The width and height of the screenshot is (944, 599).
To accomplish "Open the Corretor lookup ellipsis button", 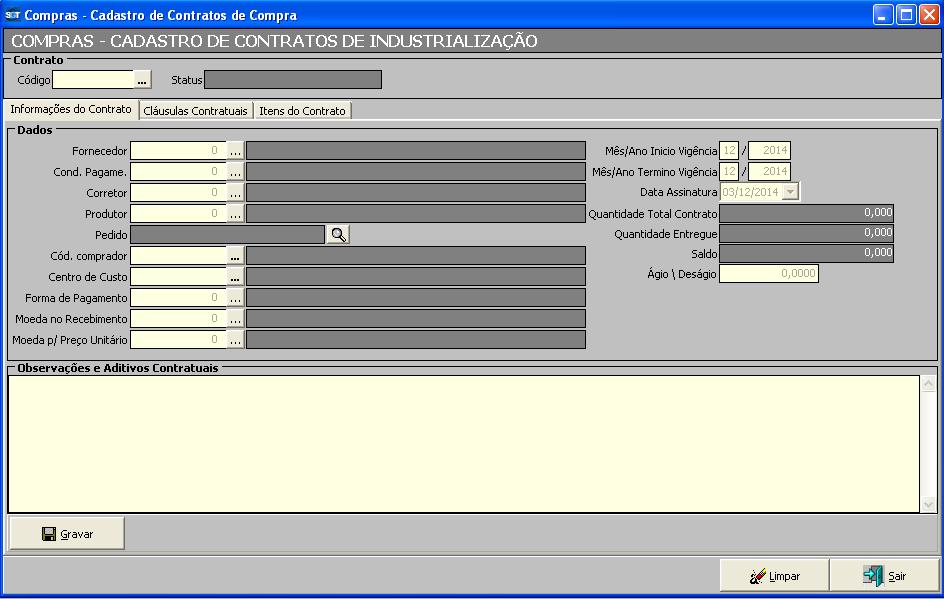I will tap(235, 193).
